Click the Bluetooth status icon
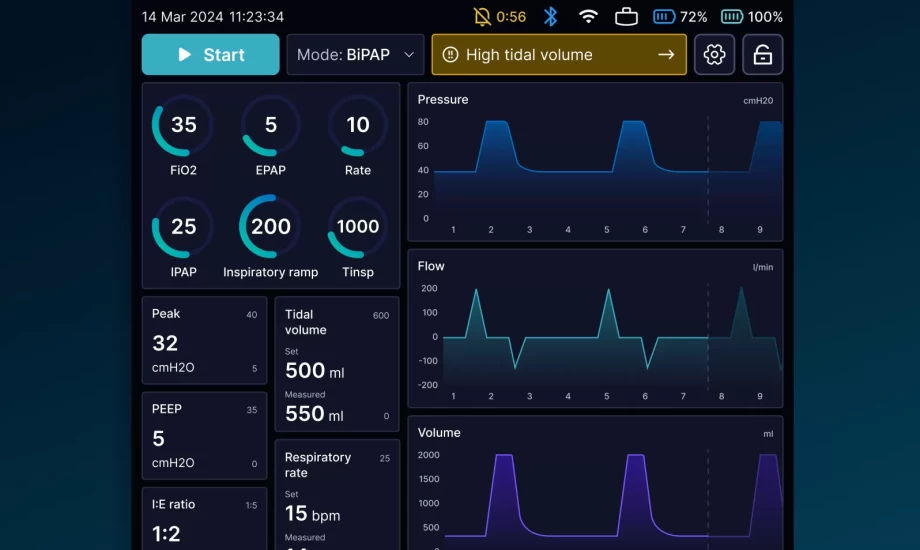The height and width of the screenshot is (550, 920). [550, 16]
